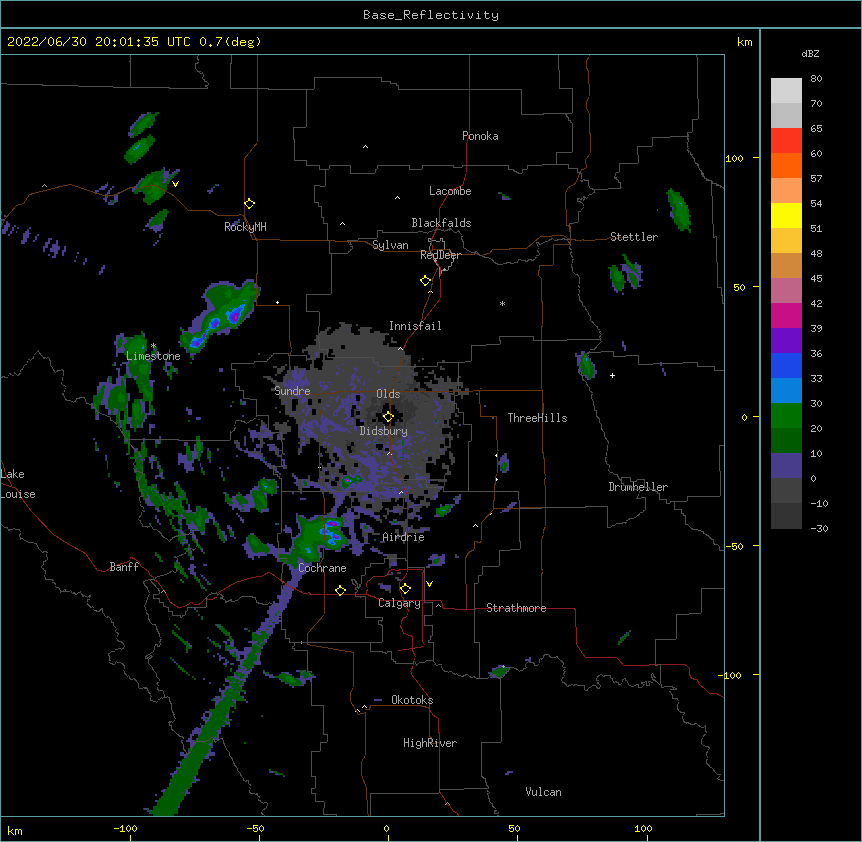Click the Vulcan city label
862x842 pixels.
click(543, 792)
